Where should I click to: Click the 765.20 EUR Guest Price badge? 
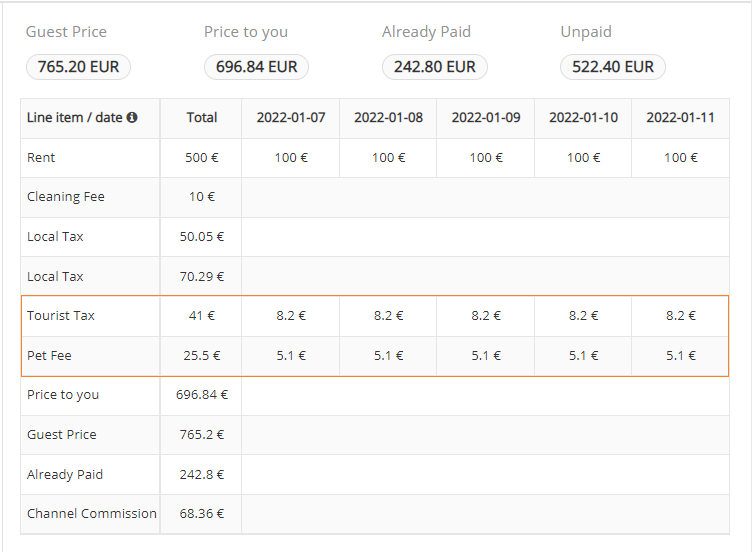coord(78,67)
